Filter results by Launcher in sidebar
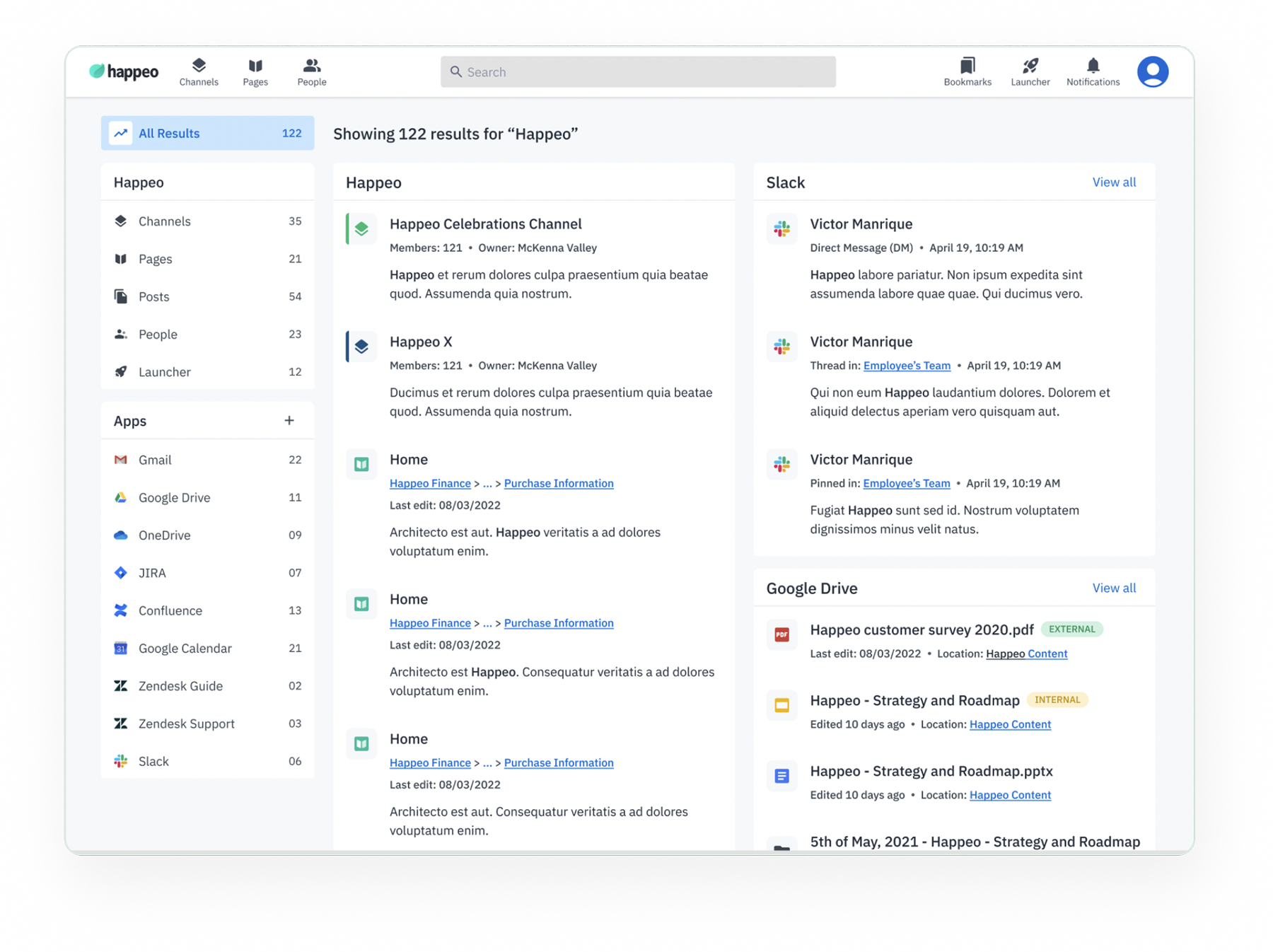The image size is (1273, 952). click(x=207, y=371)
